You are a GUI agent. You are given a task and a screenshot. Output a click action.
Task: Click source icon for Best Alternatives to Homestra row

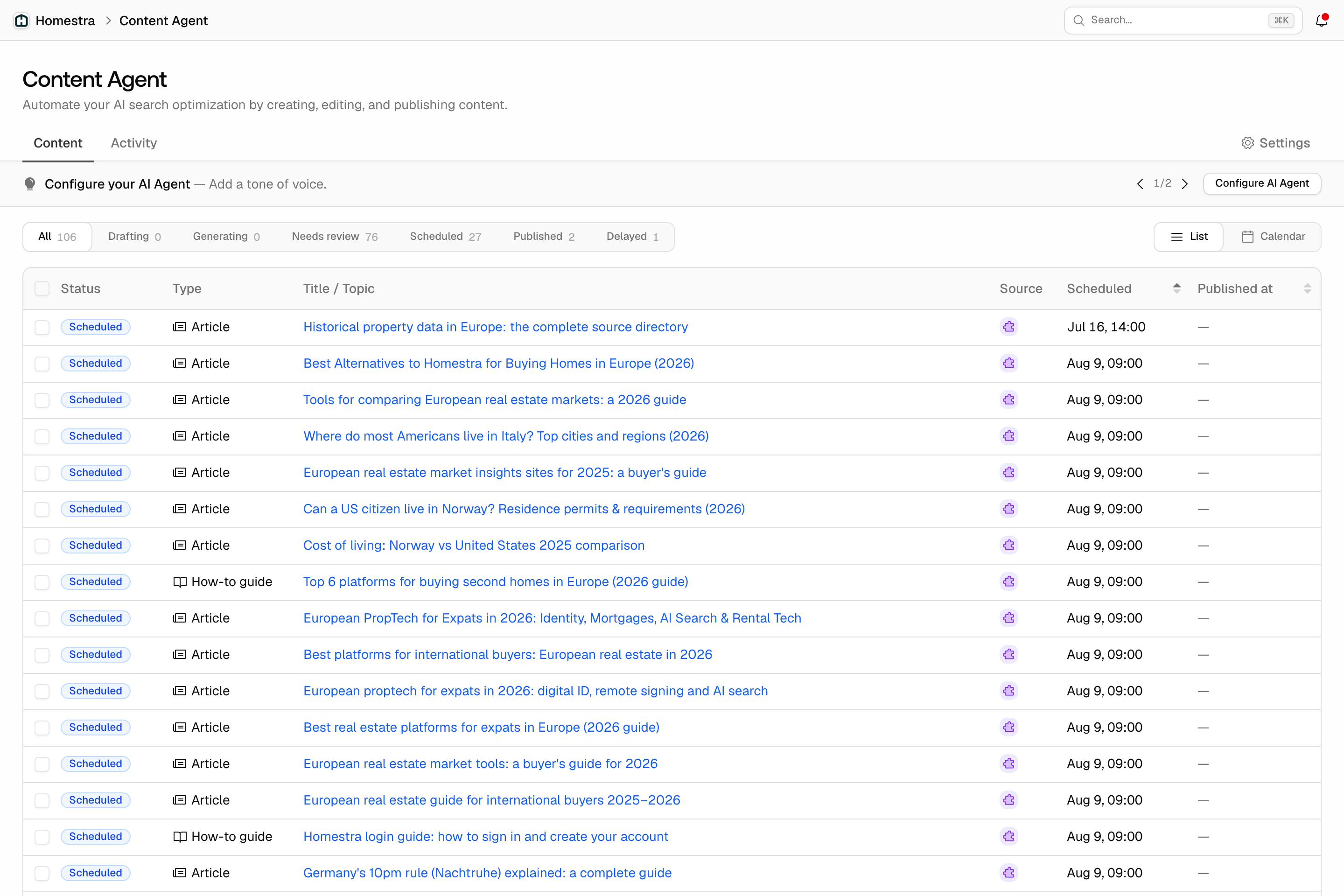point(1008,364)
